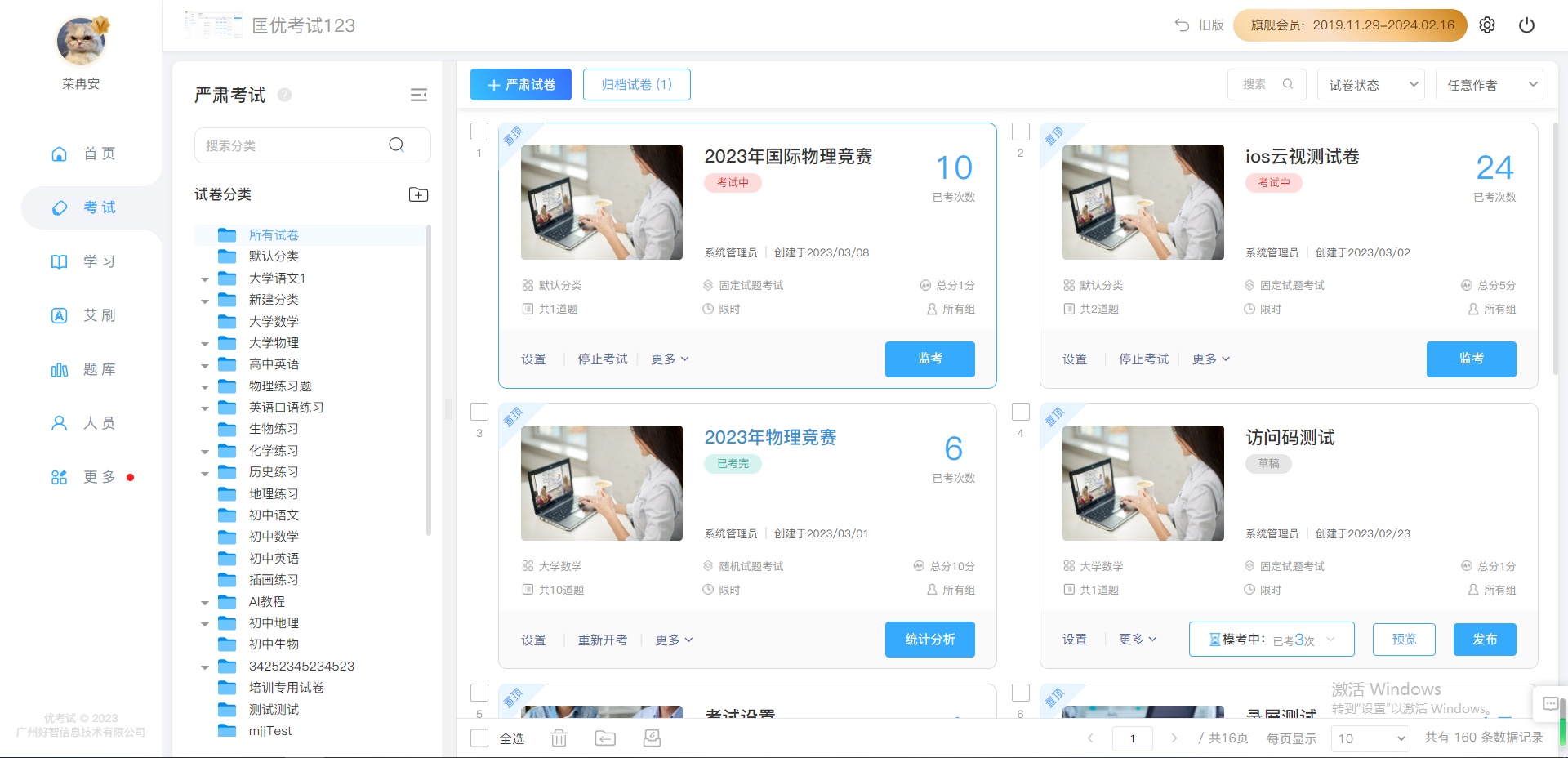Tick checkbox for exam 2023年国际物理竞赛

click(x=479, y=132)
